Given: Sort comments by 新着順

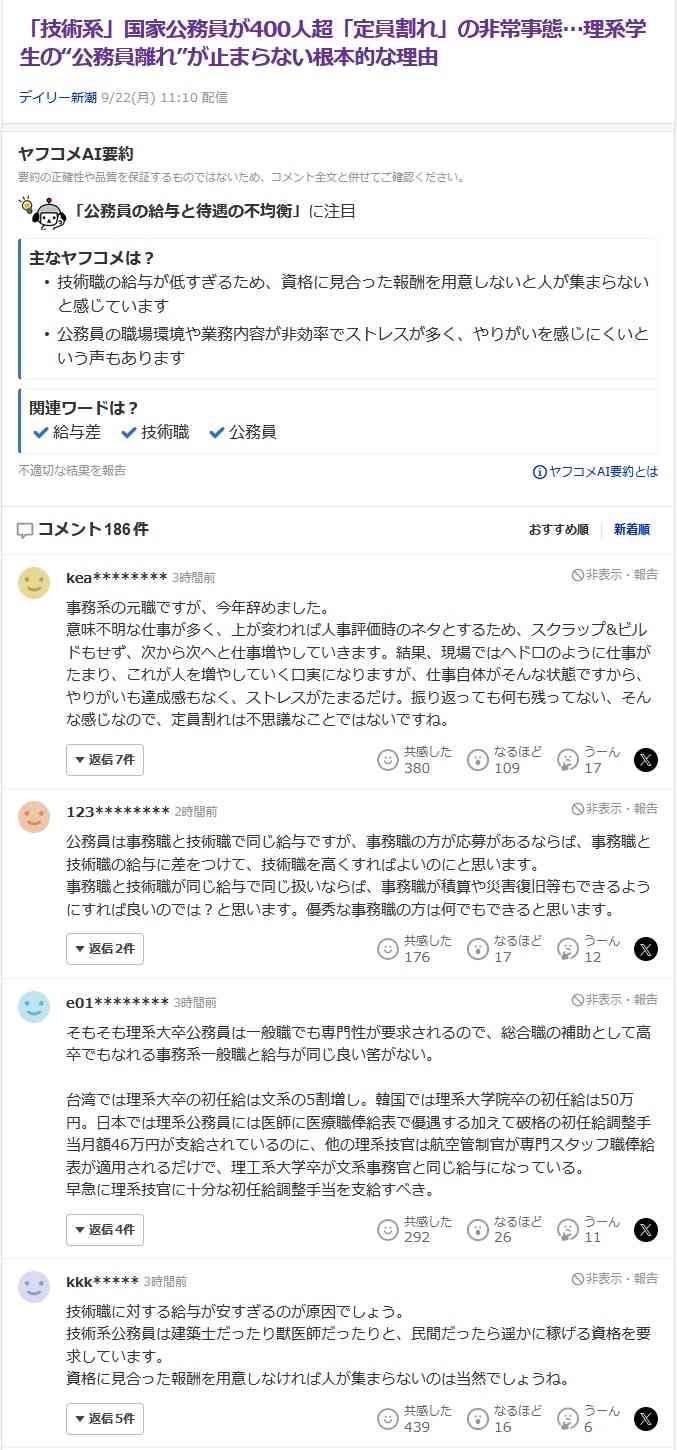Looking at the screenshot, I should 632,530.
